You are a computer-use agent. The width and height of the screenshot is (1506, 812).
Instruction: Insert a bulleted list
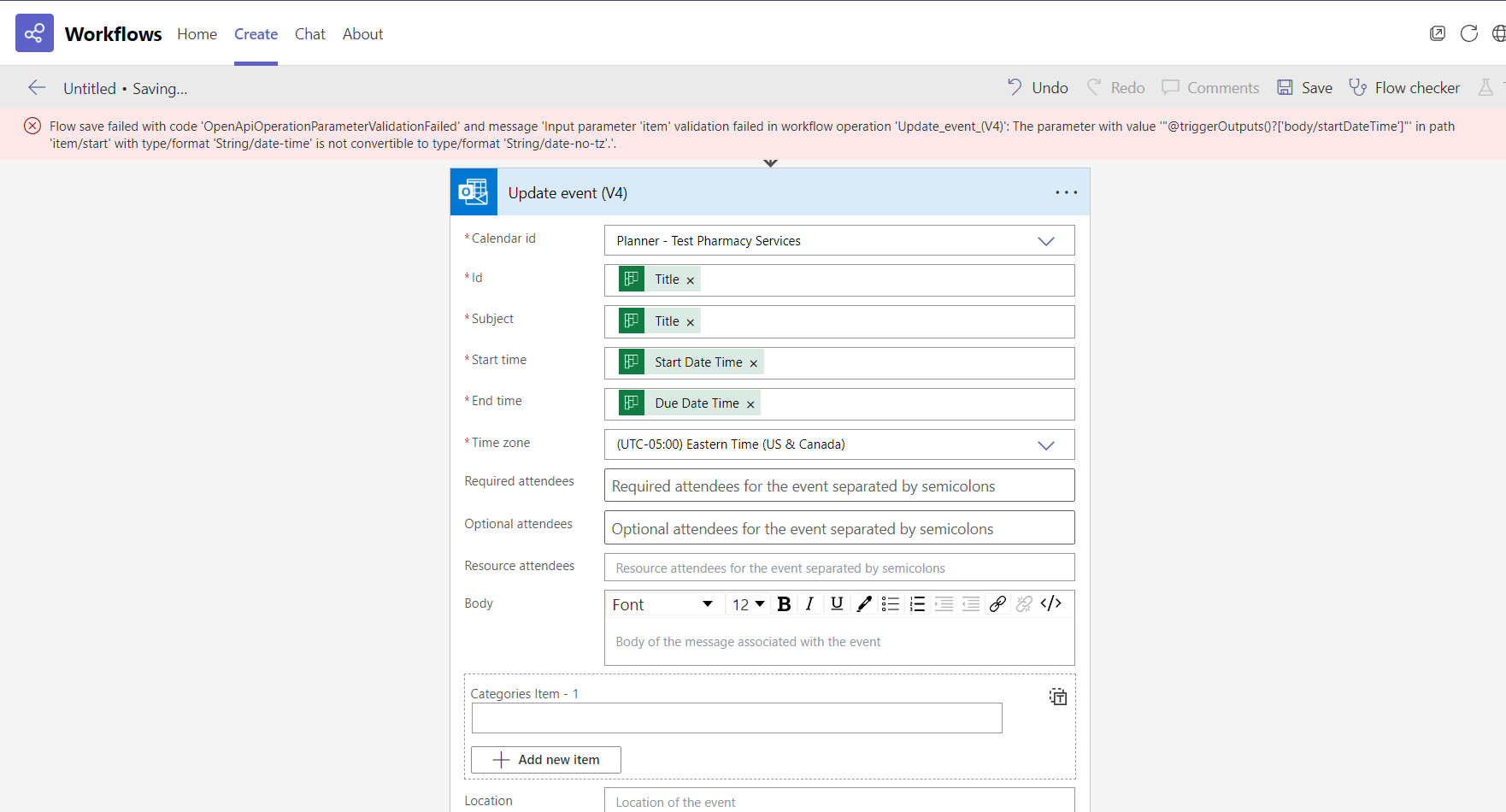coord(891,604)
